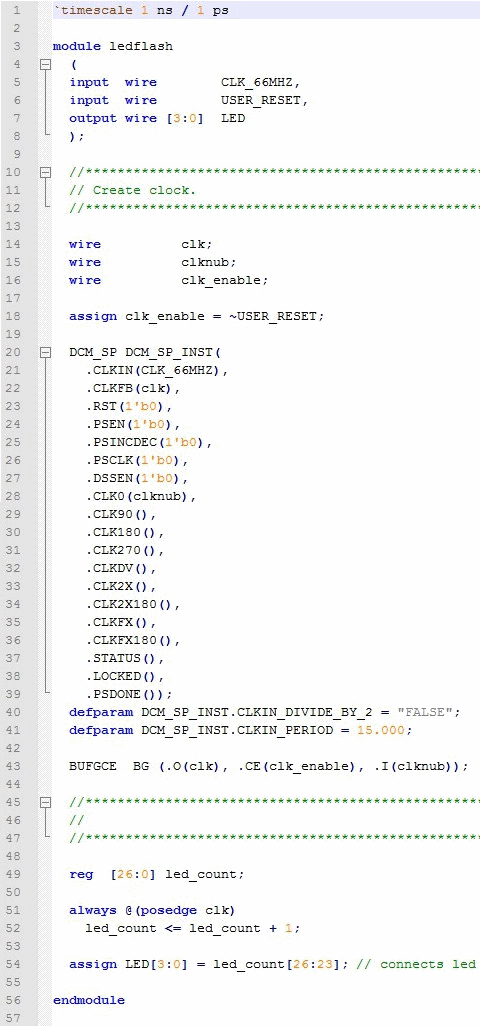Viewport: 480px width, 1026px height.
Task: Click the .PSEN(1'b0) port connection
Action: pyautogui.click(x=133, y=424)
